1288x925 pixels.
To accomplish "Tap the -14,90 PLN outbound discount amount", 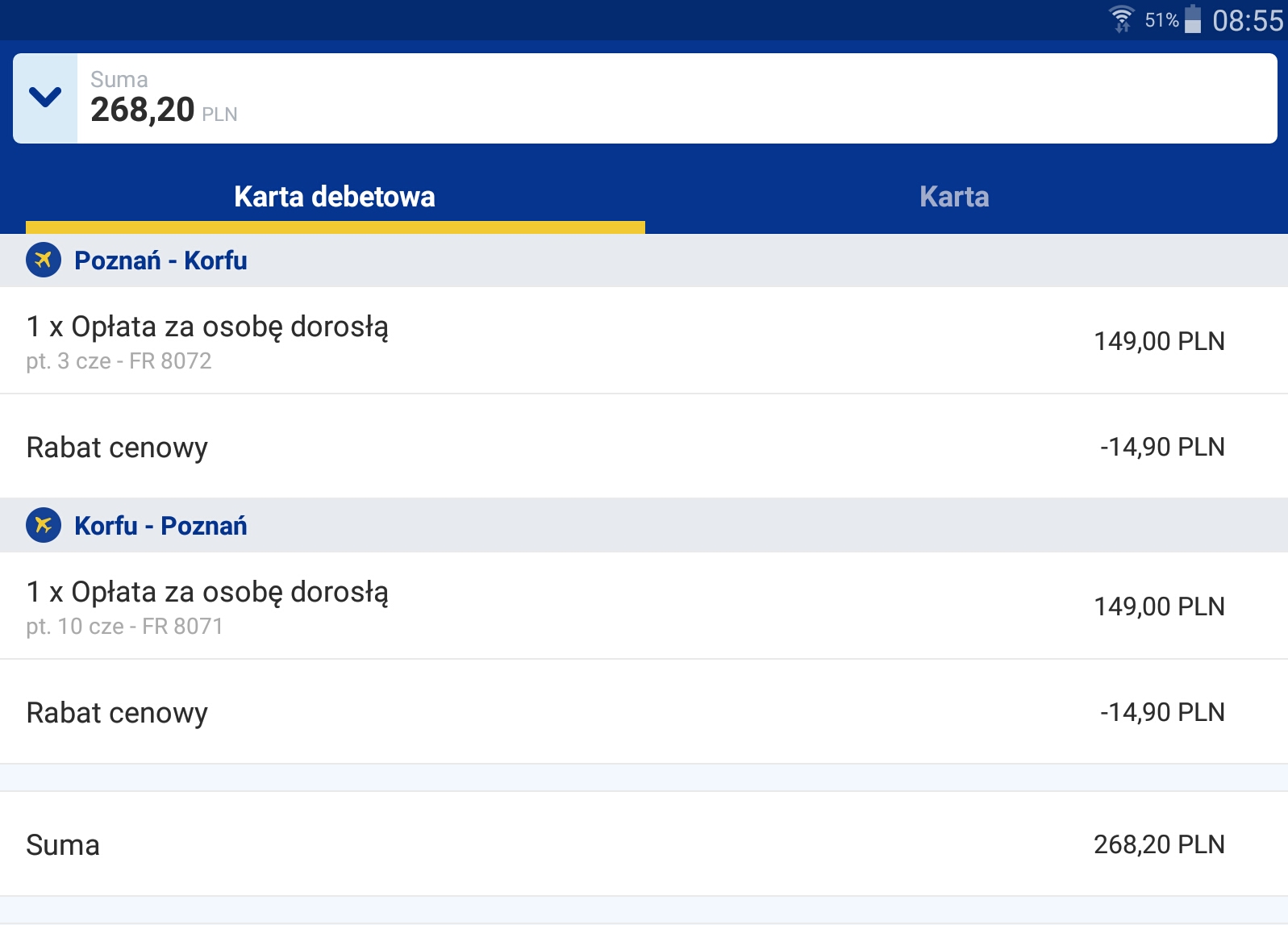I will [x=1162, y=447].
